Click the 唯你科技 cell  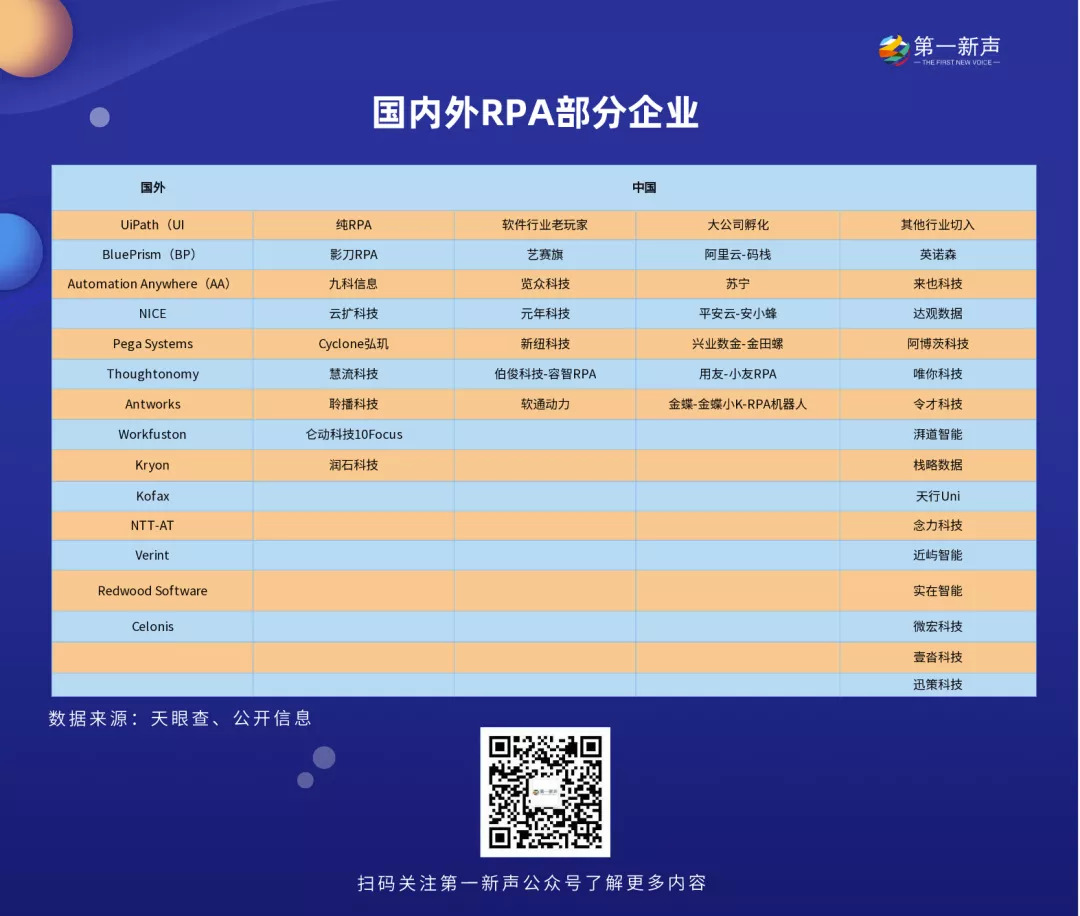(937, 374)
